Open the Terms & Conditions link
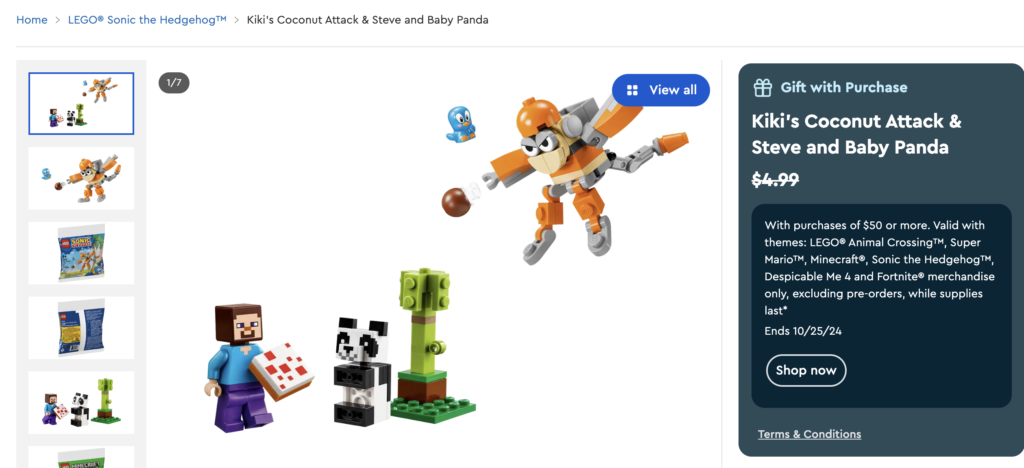The image size is (1024, 468). [x=809, y=434]
